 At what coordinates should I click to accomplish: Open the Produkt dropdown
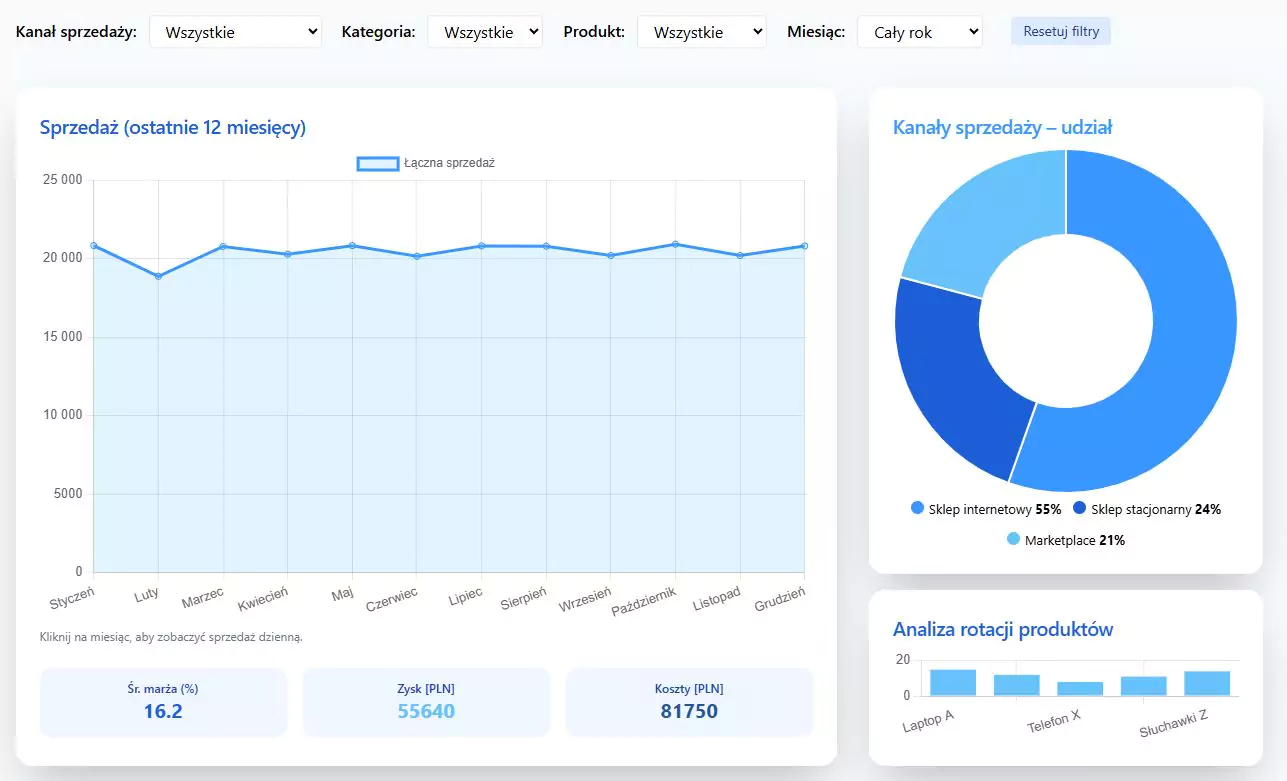702,31
